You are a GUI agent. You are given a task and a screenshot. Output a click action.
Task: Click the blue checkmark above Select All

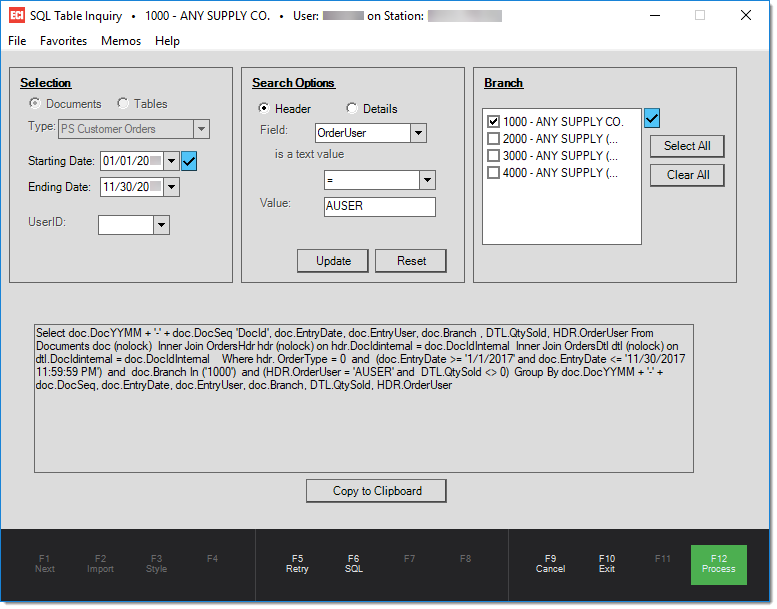click(x=652, y=118)
